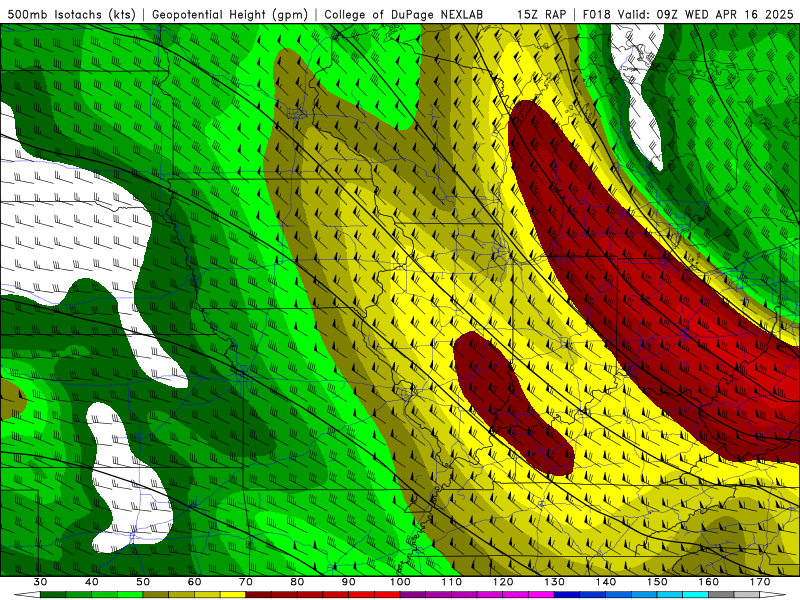Click the 110 label on the color scale
The image size is (800, 600).
click(452, 582)
